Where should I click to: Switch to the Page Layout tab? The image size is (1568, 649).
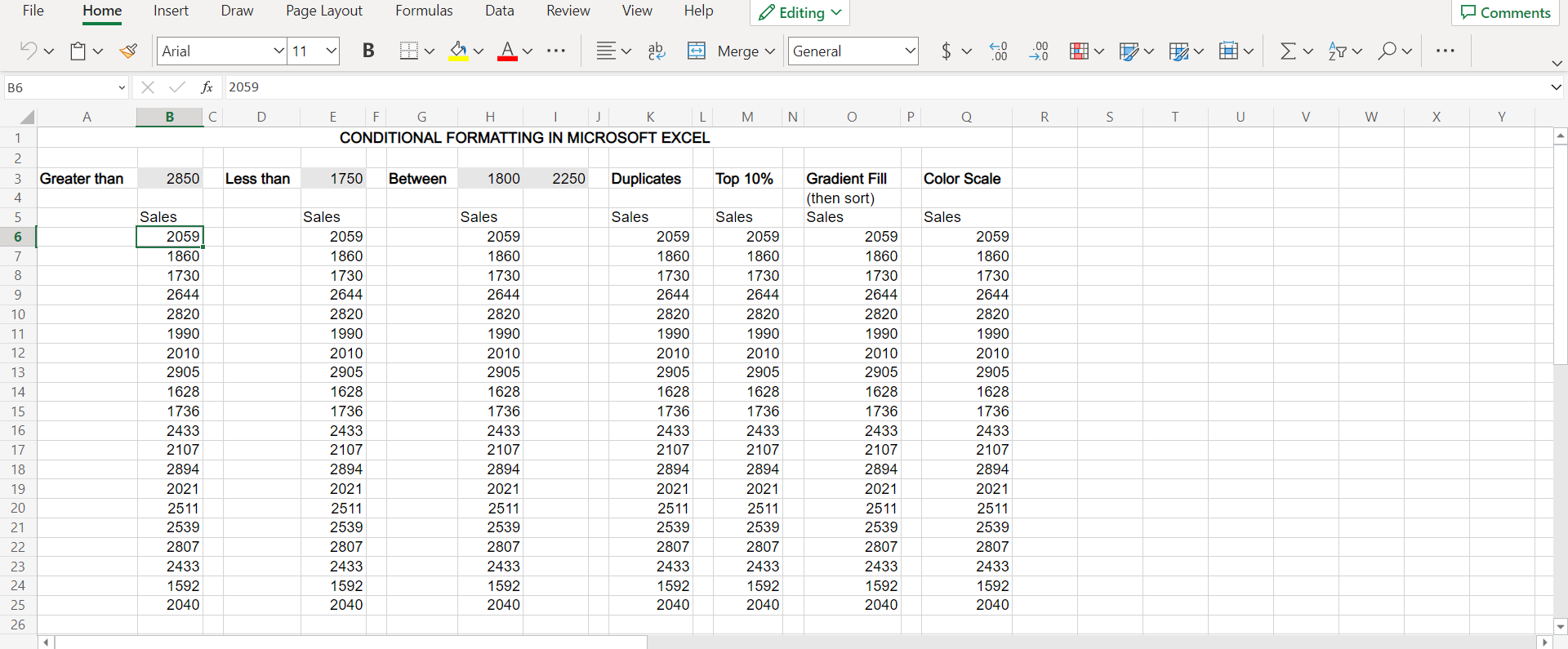[x=324, y=11]
